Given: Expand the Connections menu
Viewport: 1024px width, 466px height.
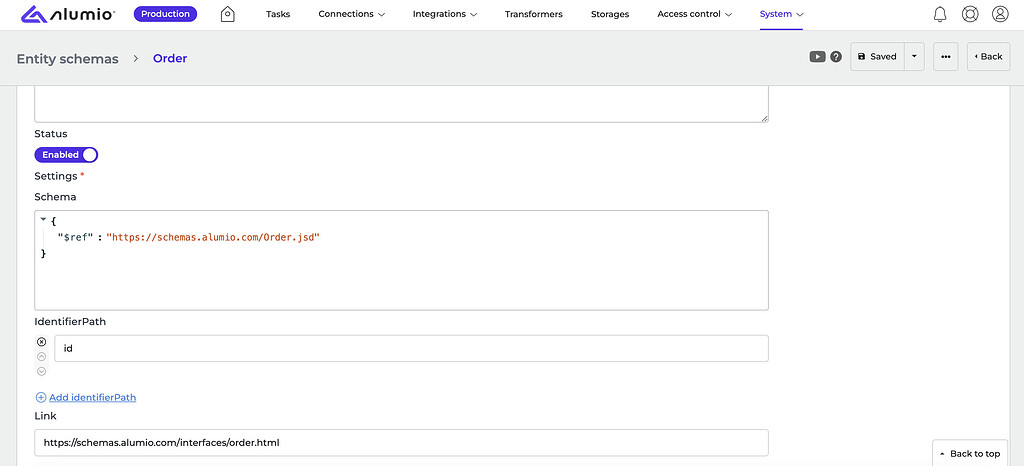Looking at the screenshot, I should click(x=352, y=14).
